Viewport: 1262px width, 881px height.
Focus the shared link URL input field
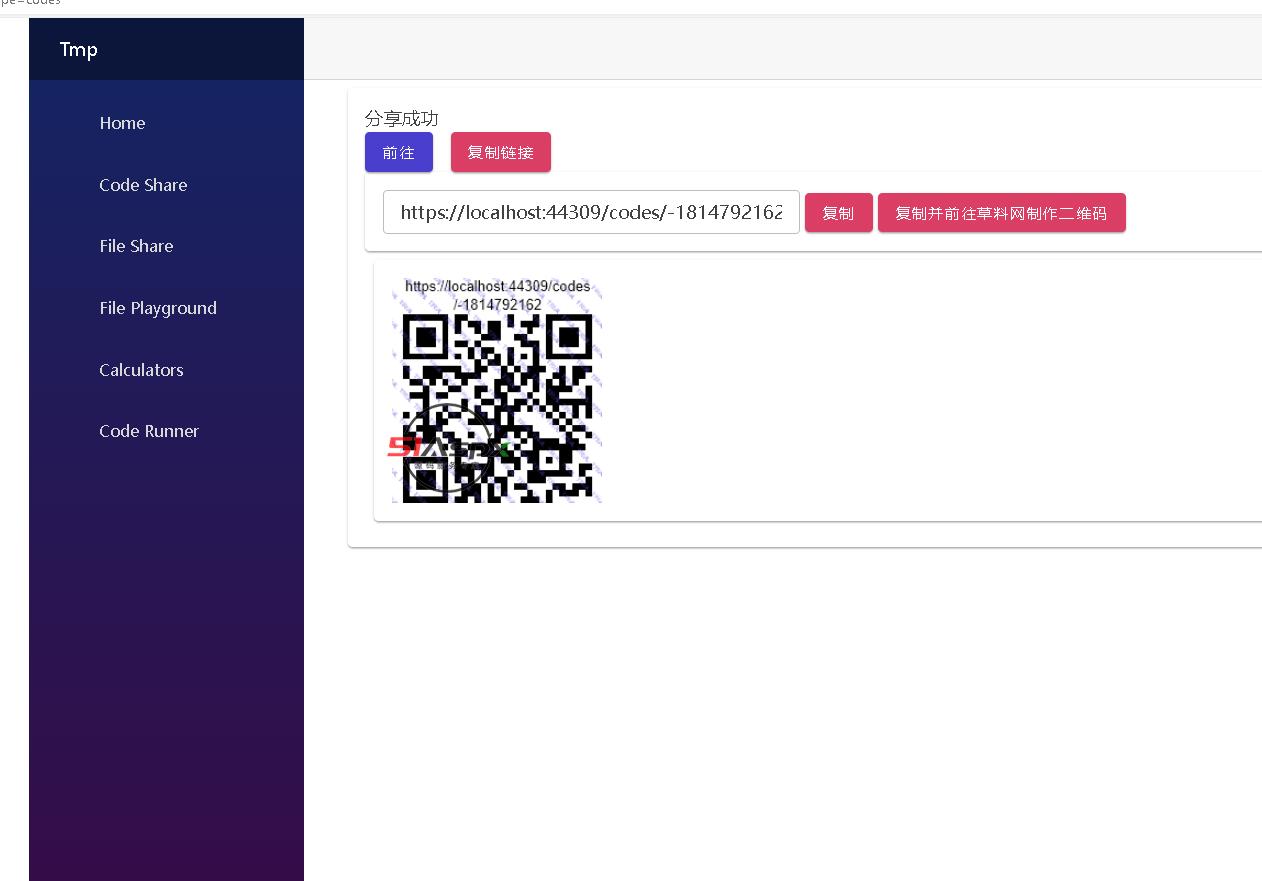[x=591, y=212]
